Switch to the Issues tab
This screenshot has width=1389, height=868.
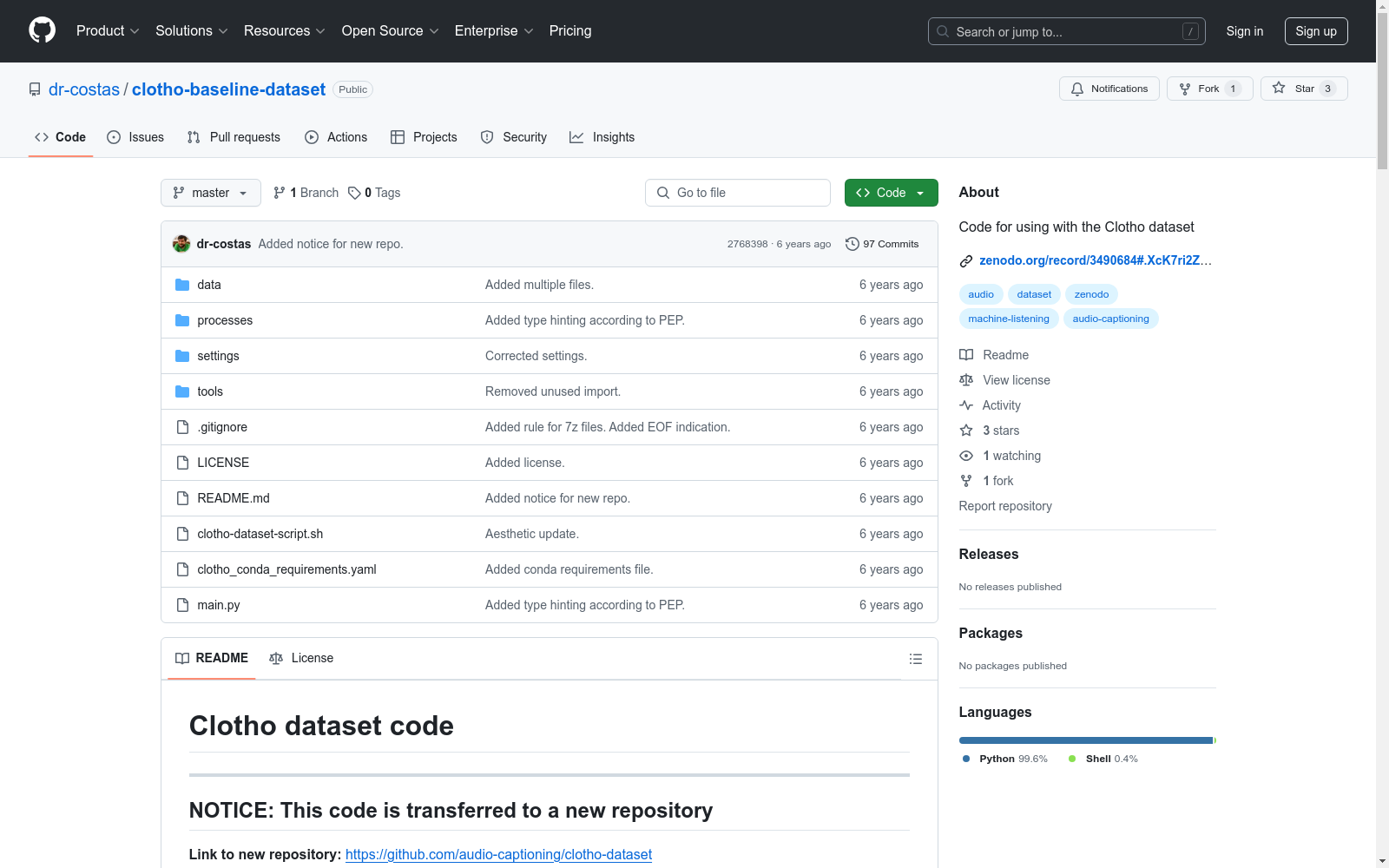pyautogui.click(x=135, y=137)
